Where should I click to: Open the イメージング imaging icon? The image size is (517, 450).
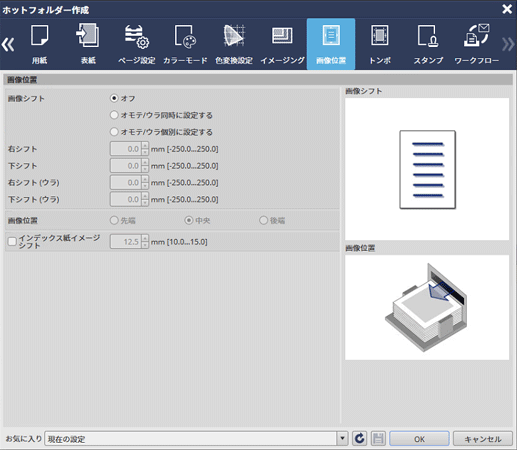tap(282, 44)
